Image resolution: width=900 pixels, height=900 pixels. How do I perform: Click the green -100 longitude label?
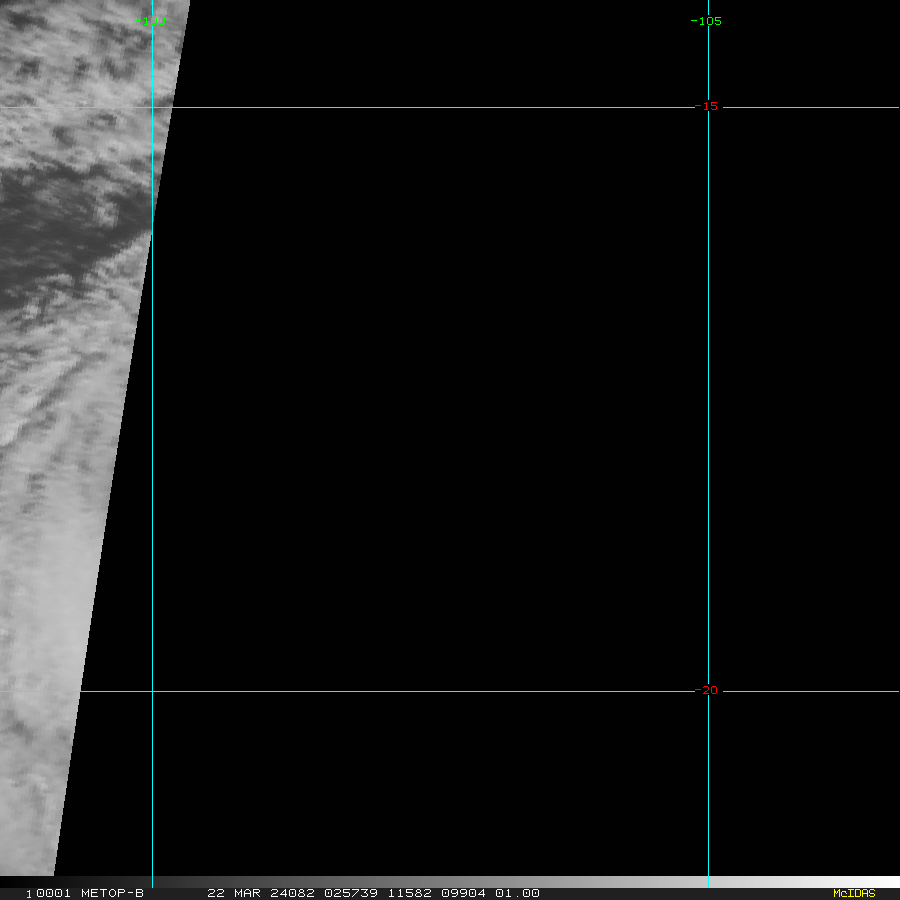click(x=151, y=21)
